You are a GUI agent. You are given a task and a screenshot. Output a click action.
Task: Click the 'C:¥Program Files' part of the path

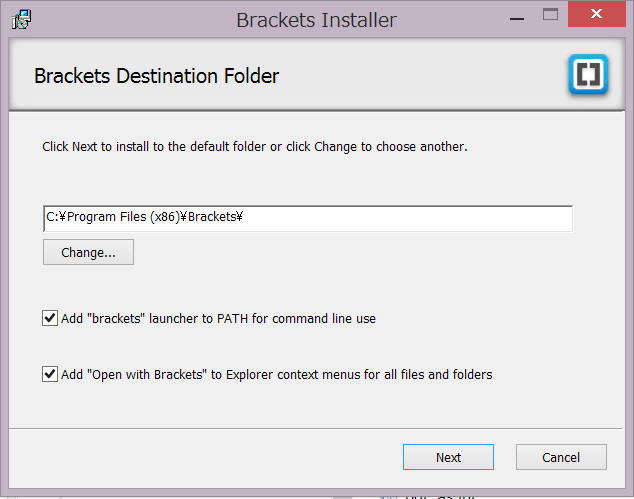96,217
